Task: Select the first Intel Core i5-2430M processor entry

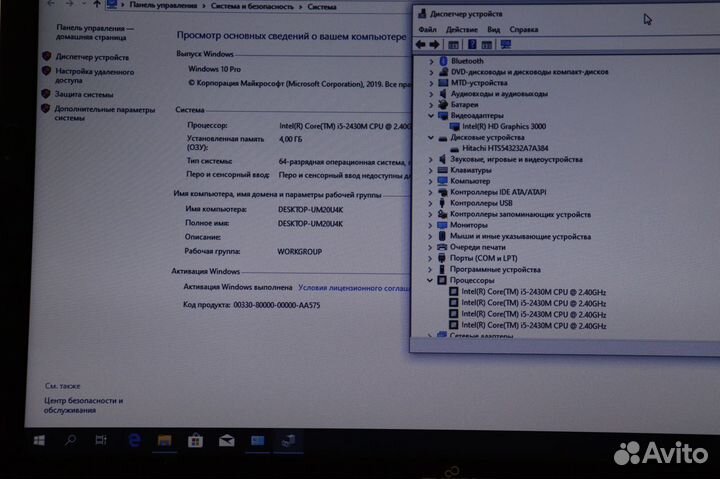Action: click(534, 292)
